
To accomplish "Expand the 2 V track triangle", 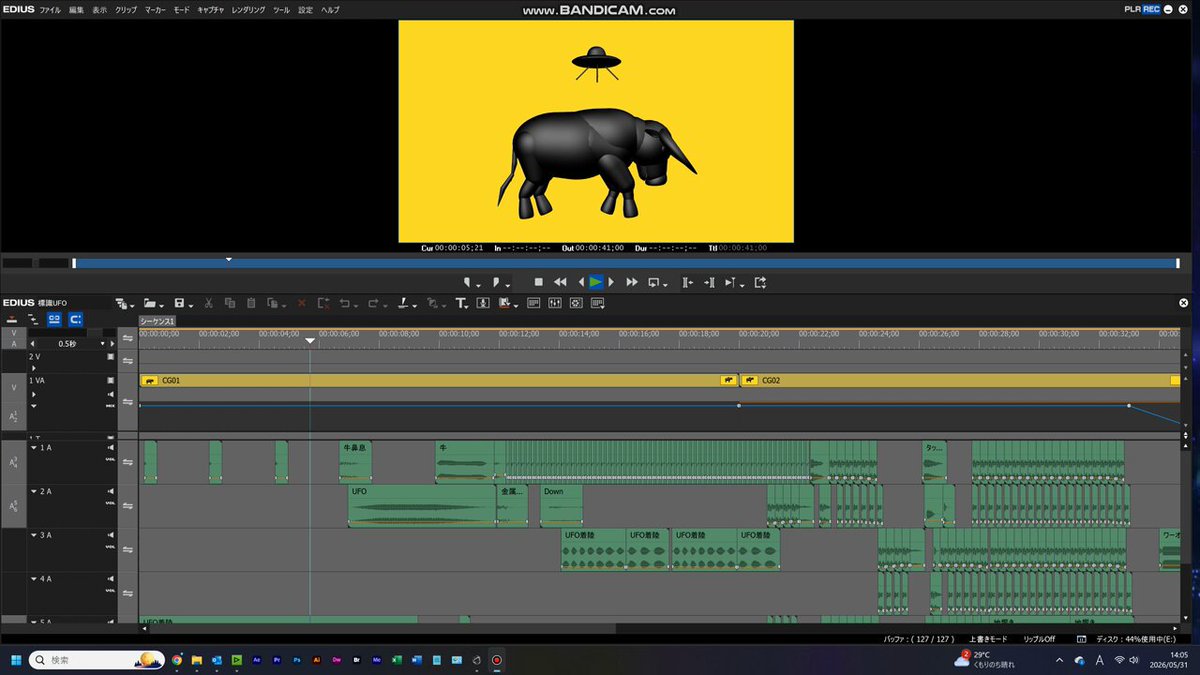I will pos(33,367).
